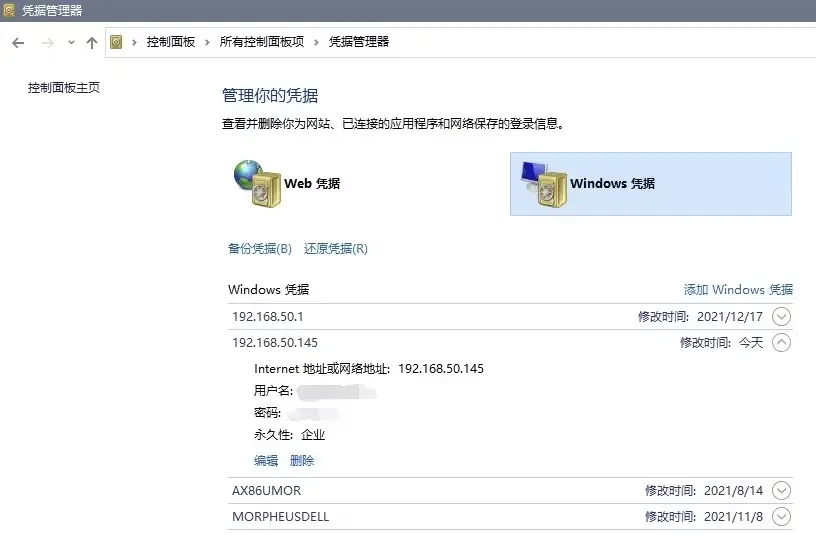Expand the 192.168.50.1 credential entry
Viewport: 816px width, 536px height.
(x=781, y=316)
